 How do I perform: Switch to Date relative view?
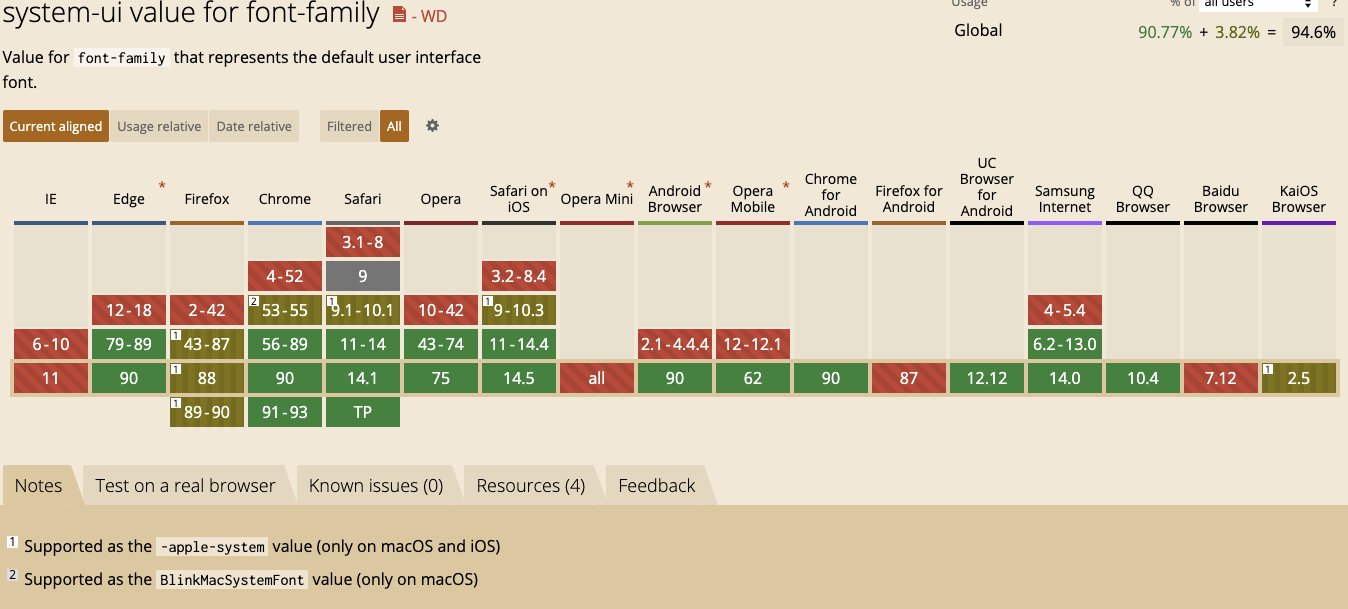pyautogui.click(x=254, y=126)
